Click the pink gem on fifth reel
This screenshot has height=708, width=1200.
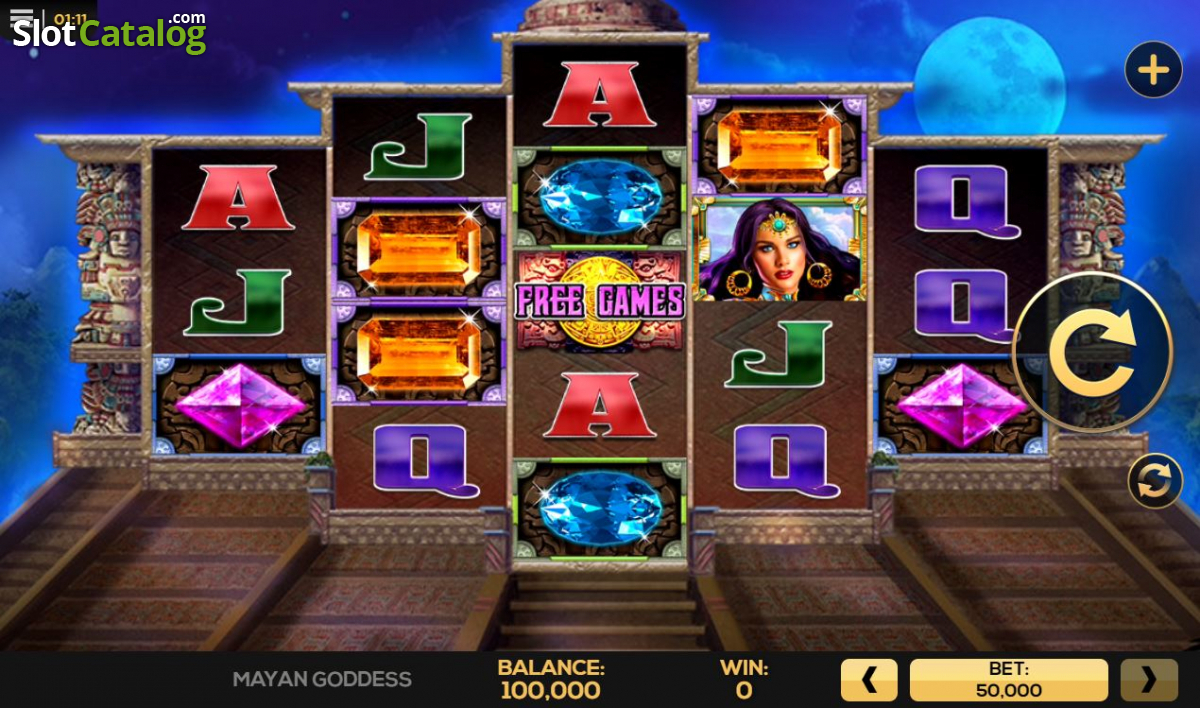961,405
